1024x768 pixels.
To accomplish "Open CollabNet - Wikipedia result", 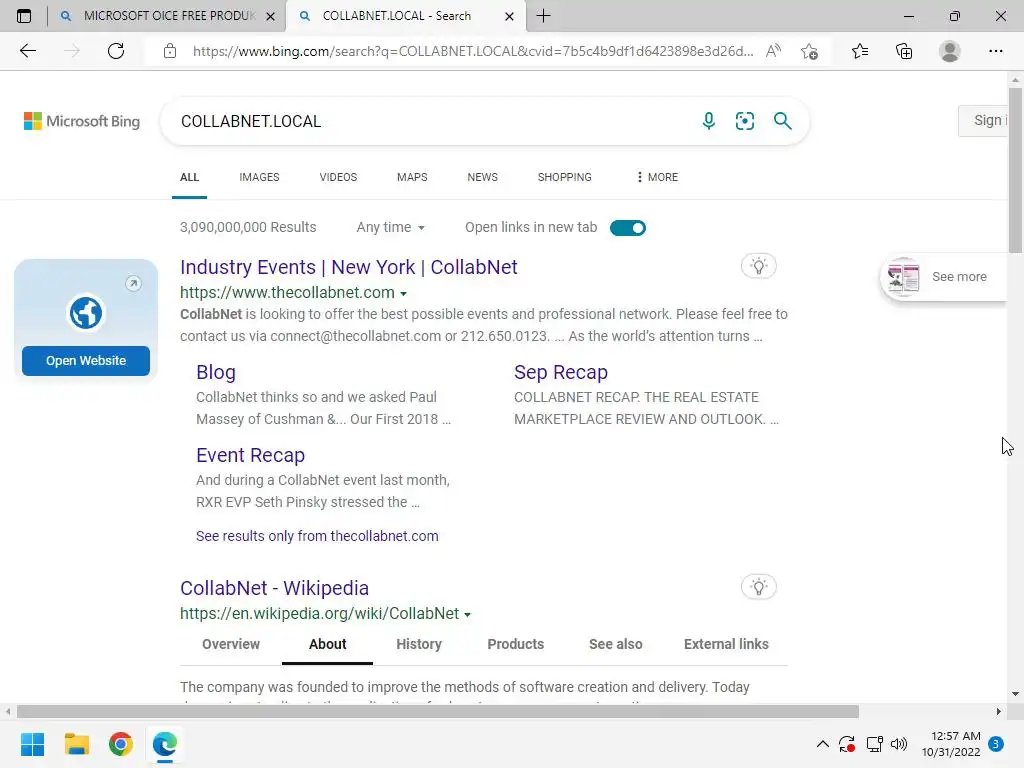I will [x=274, y=588].
